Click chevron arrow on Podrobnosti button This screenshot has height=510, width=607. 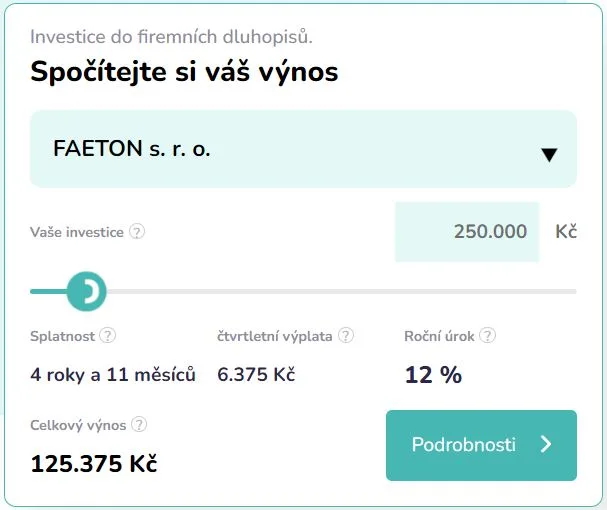[546, 444]
